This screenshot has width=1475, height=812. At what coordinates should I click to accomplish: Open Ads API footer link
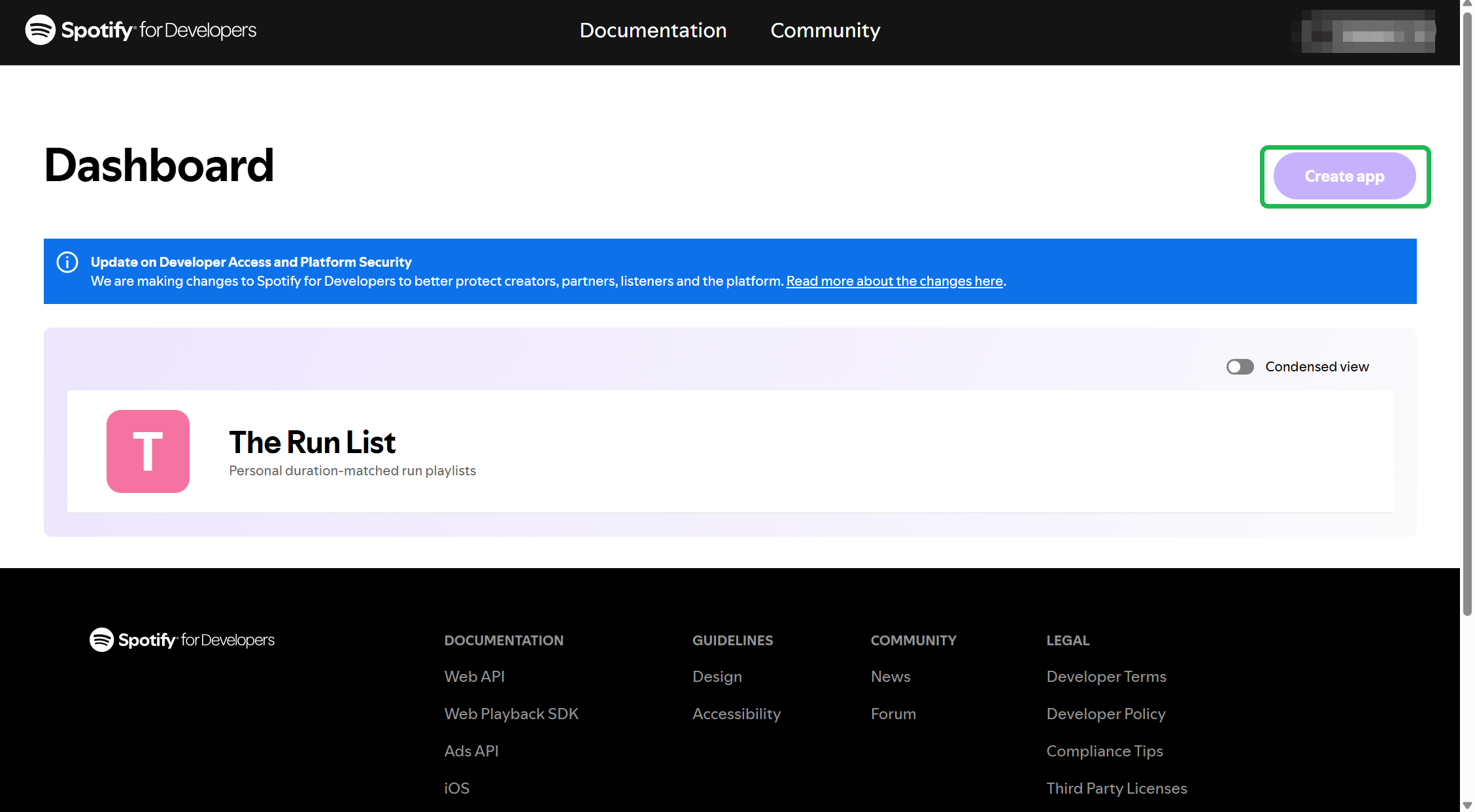471,751
